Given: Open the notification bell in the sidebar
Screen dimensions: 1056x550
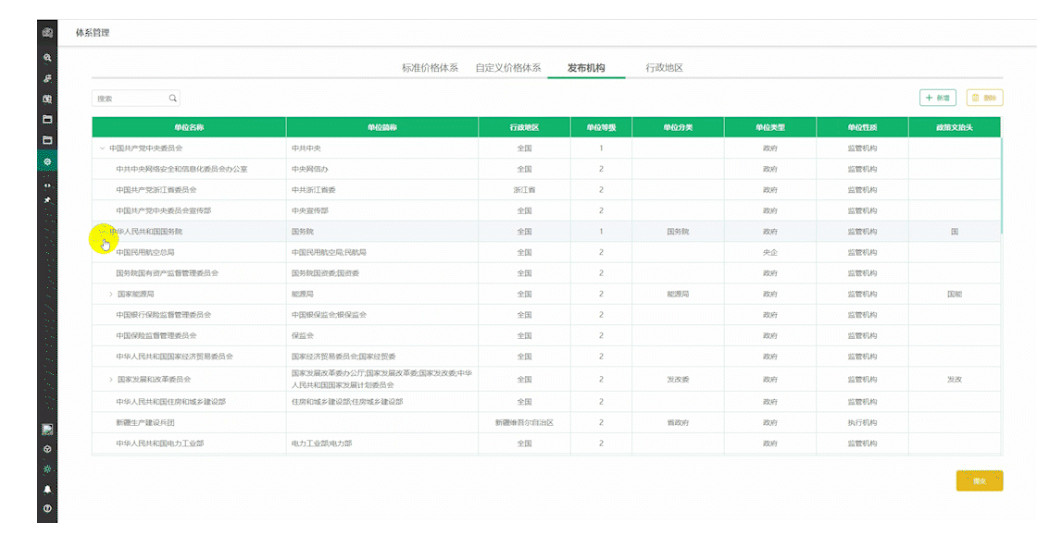Looking at the screenshot, I should (x=47, y=489).
